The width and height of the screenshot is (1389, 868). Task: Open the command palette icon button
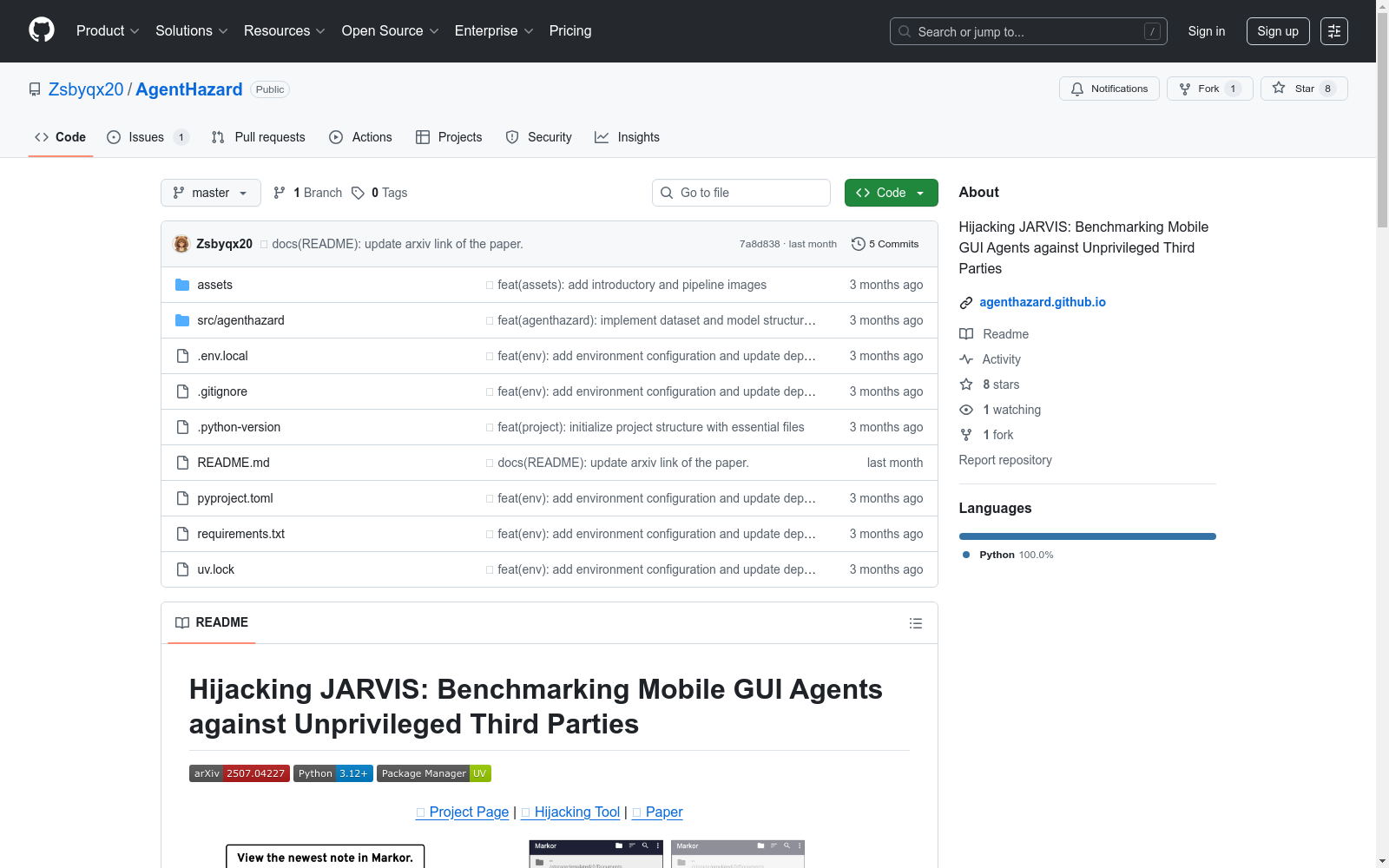tap(1334, 31)
